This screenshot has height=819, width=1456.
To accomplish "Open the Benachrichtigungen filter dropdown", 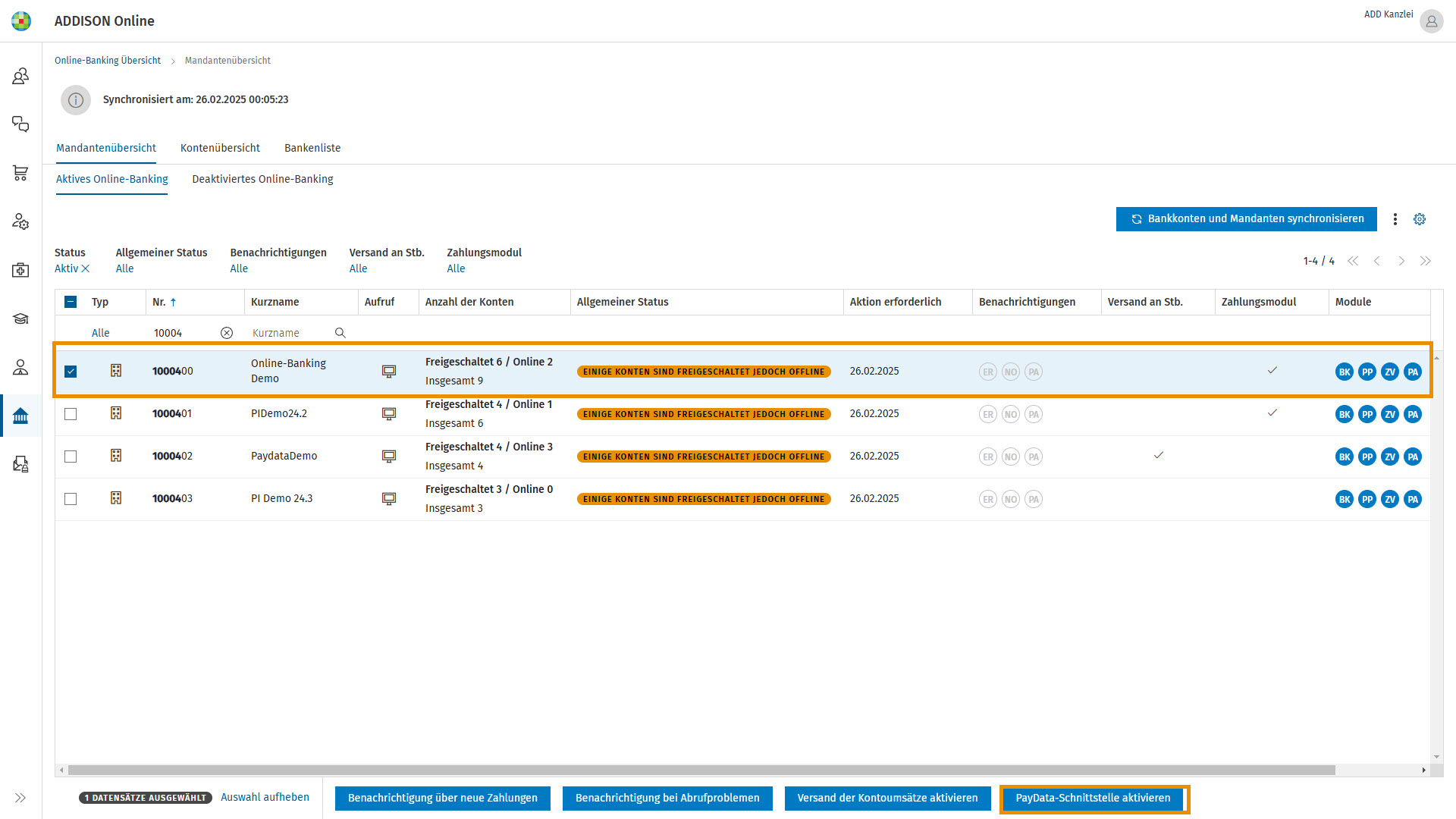I will point(239,268).
